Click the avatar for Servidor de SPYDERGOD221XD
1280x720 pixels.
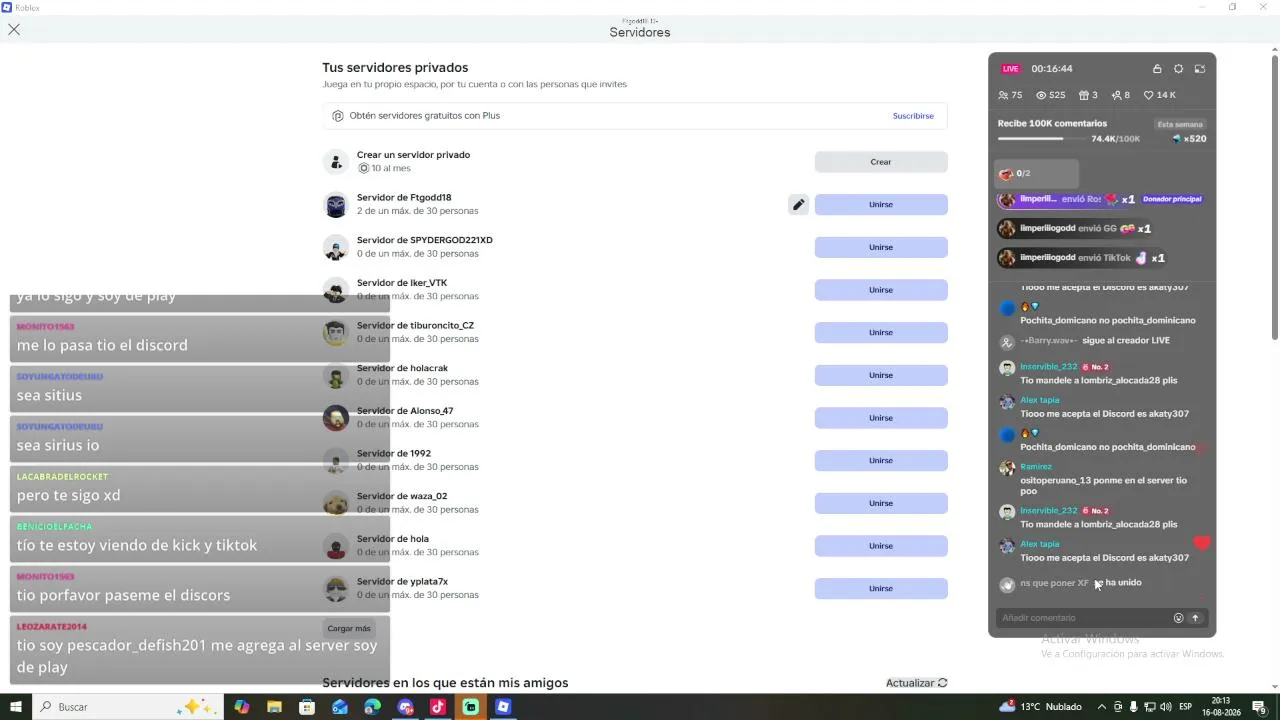pos(336,248)
